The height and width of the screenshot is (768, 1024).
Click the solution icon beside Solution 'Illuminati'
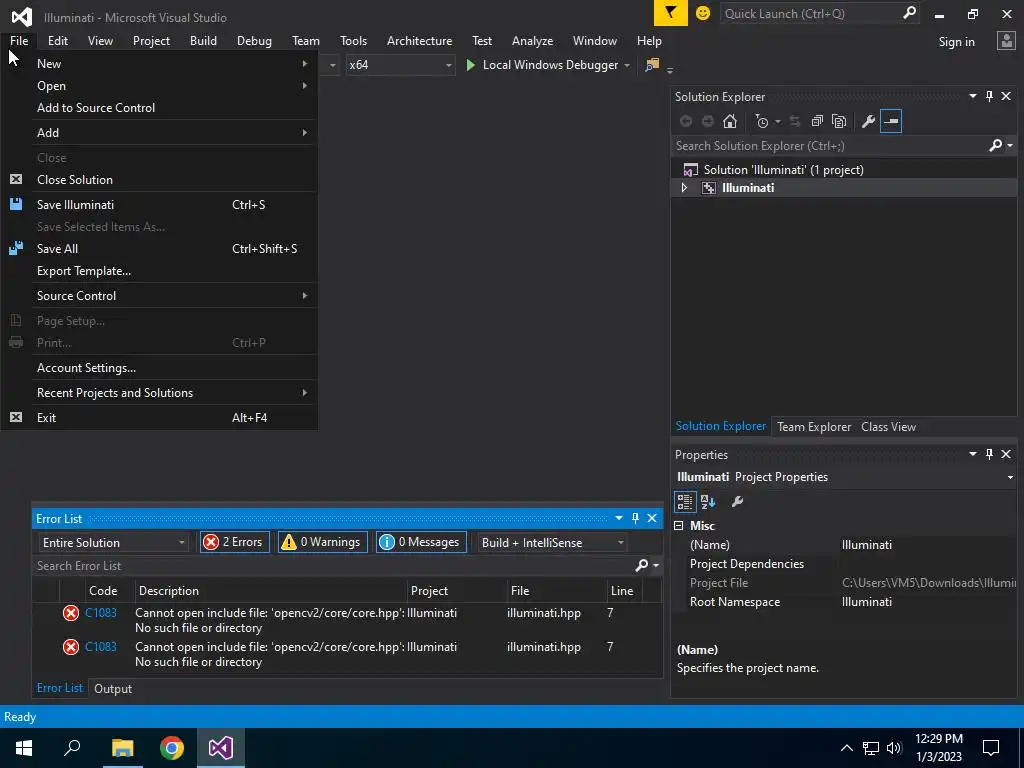pos(690,170)
